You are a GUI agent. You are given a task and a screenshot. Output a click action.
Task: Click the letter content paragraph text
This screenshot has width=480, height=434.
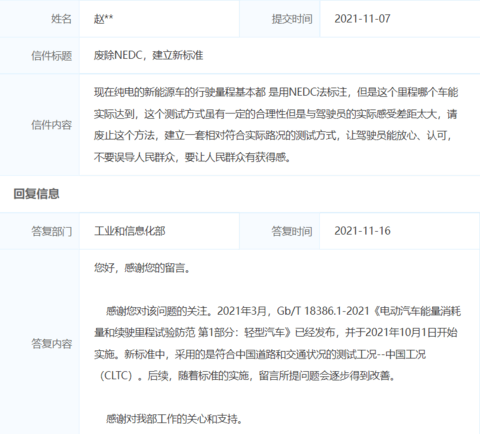[276, 124]
